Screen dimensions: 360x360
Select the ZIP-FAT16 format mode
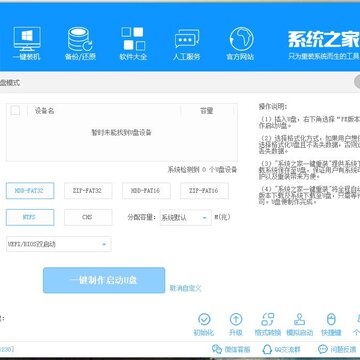tap(204, 191)
